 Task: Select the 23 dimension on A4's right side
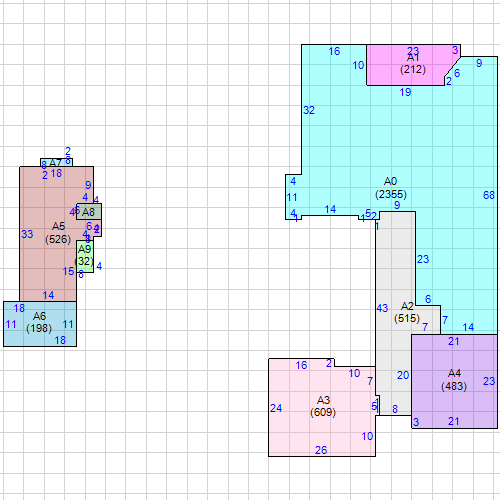[x=489, y=381]
